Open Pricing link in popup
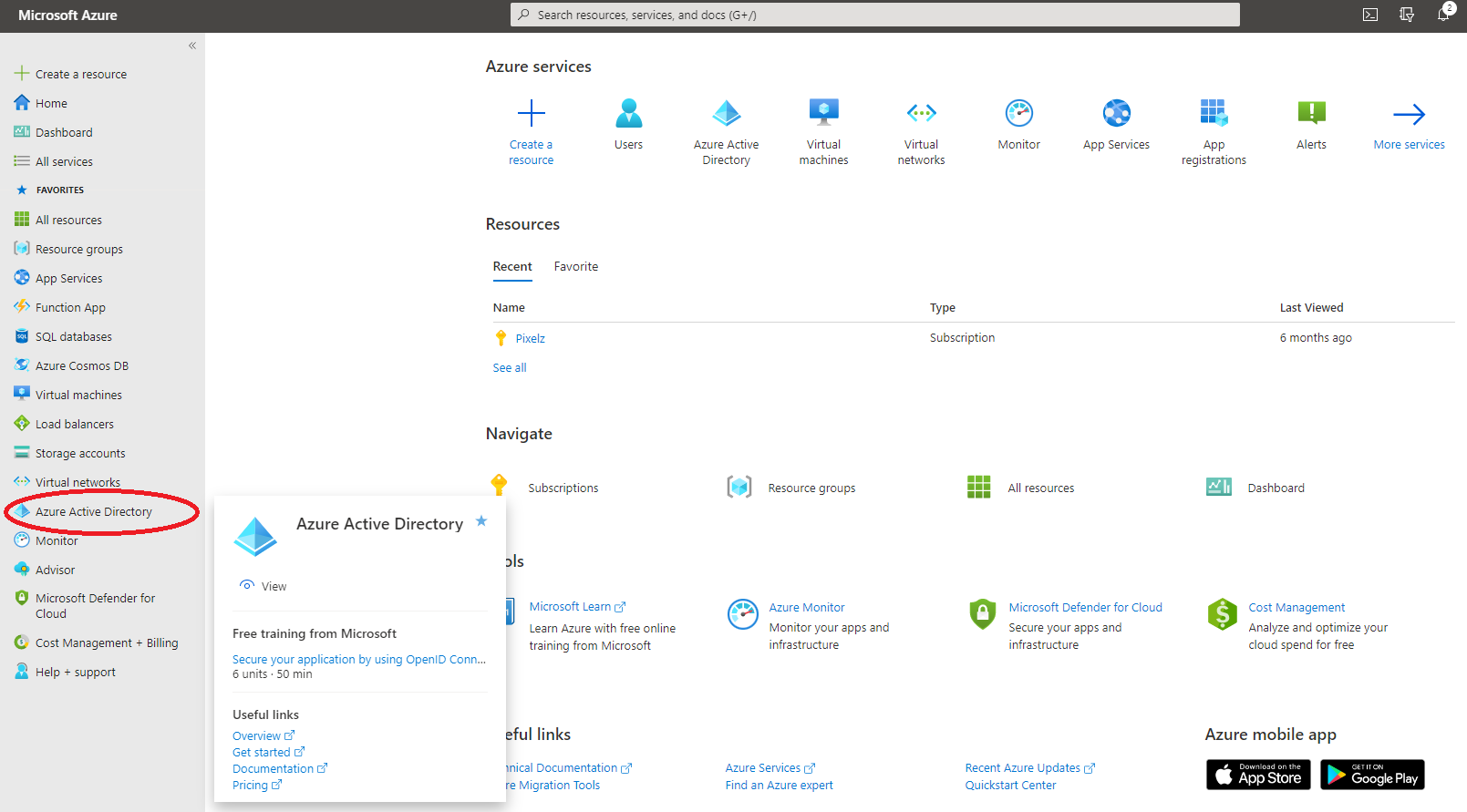 (x=257, y=785)
